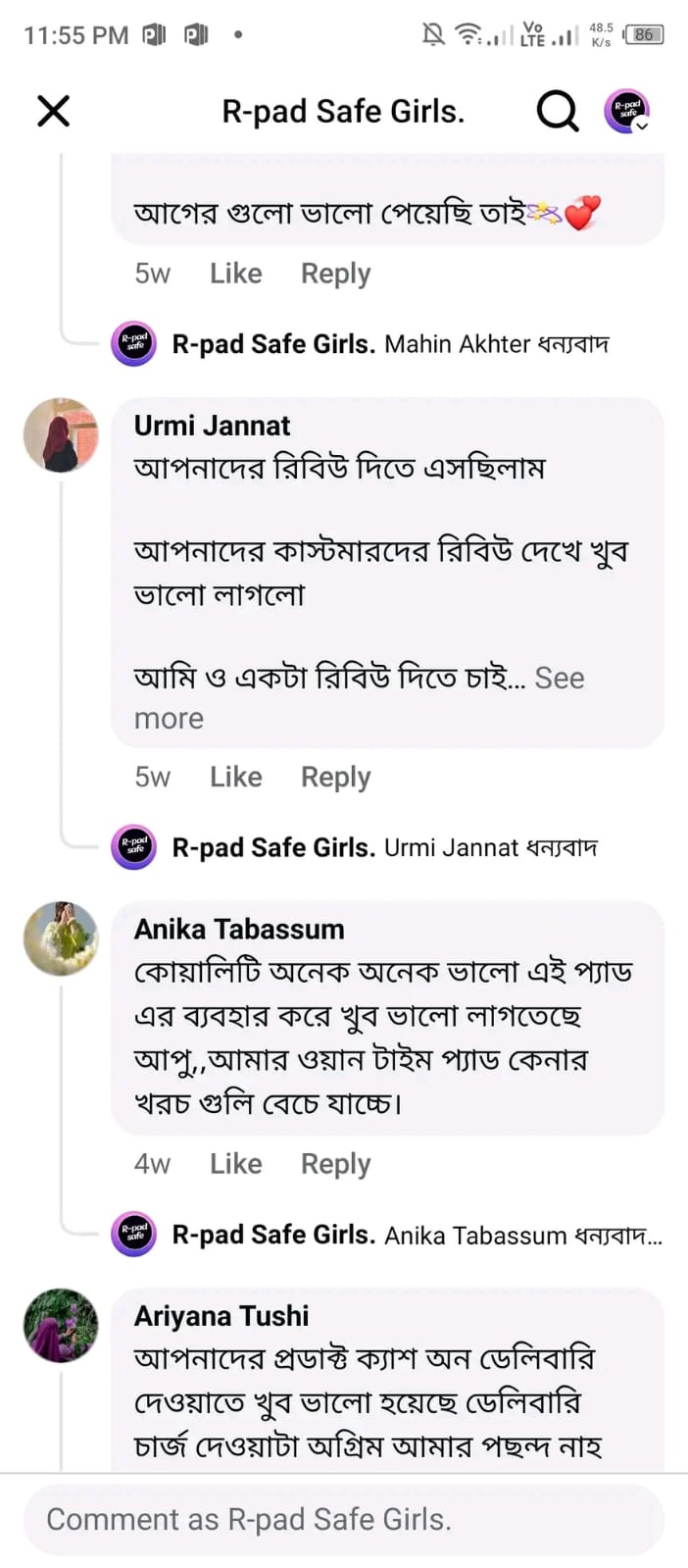Viewport: 688px width, 1568px height.
Task: Open Ariyana Tushi's profile name link
Action: [221, 1316]
